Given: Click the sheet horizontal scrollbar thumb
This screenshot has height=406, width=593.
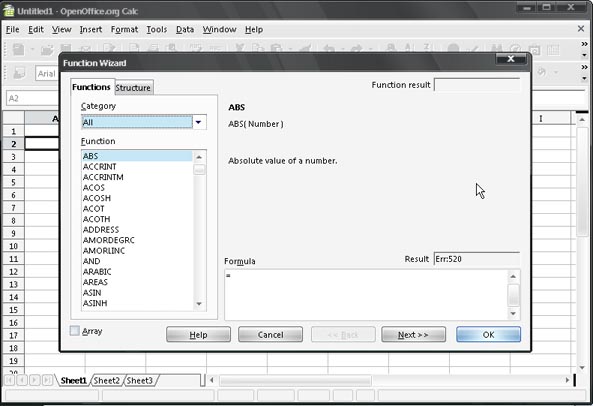Looking at the screenshot, I should 295,380.
